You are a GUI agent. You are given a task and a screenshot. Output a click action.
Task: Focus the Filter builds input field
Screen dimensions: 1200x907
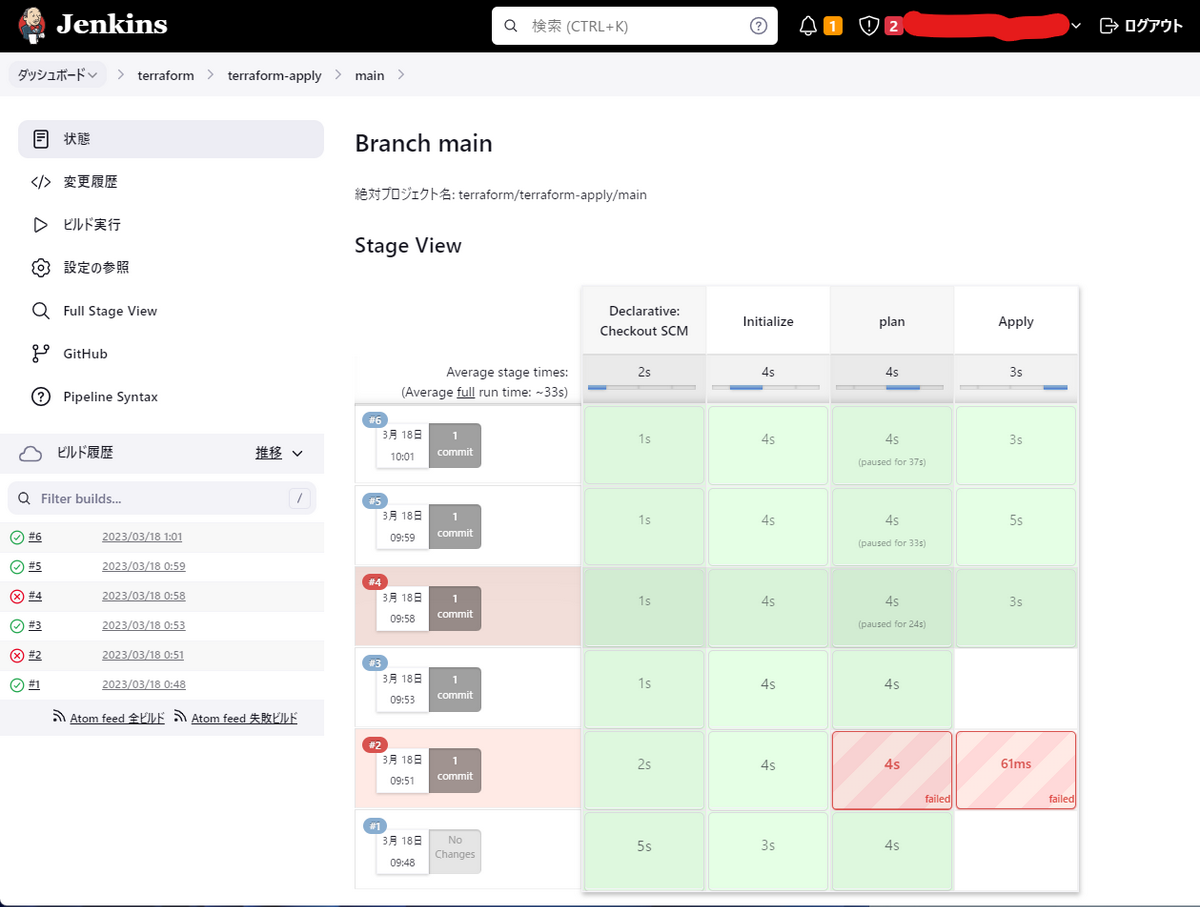click(162, 498)
